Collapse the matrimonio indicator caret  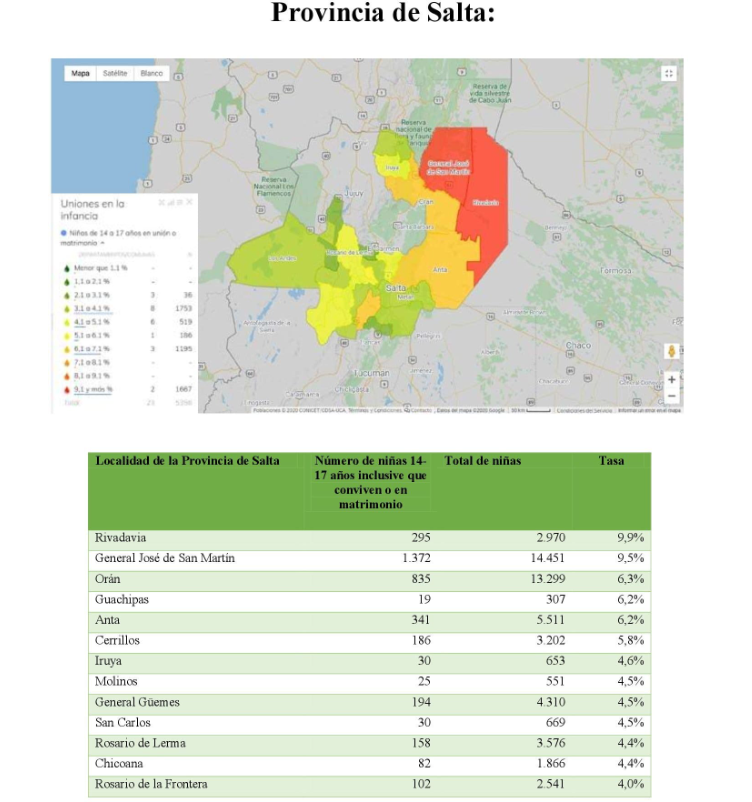pos(102,243)
